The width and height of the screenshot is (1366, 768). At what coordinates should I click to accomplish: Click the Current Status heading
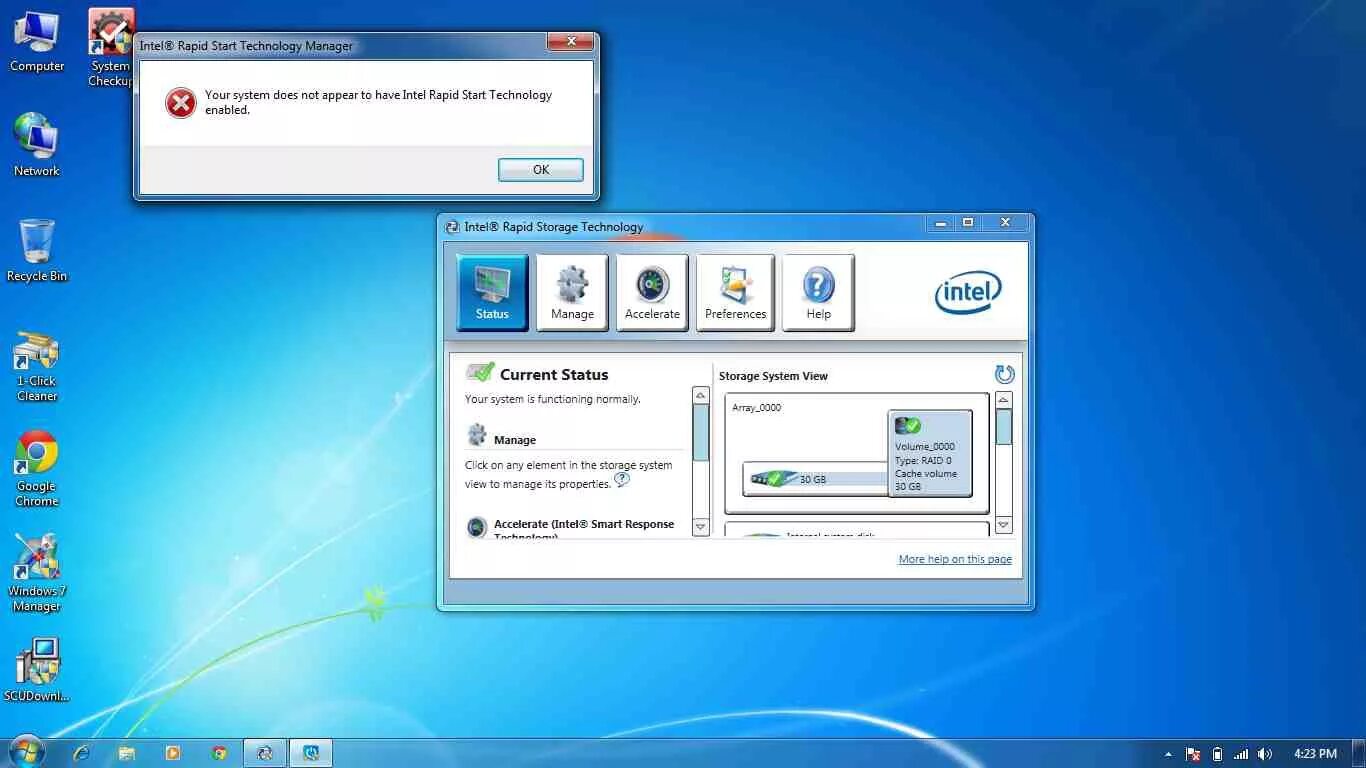pos(554,375)
